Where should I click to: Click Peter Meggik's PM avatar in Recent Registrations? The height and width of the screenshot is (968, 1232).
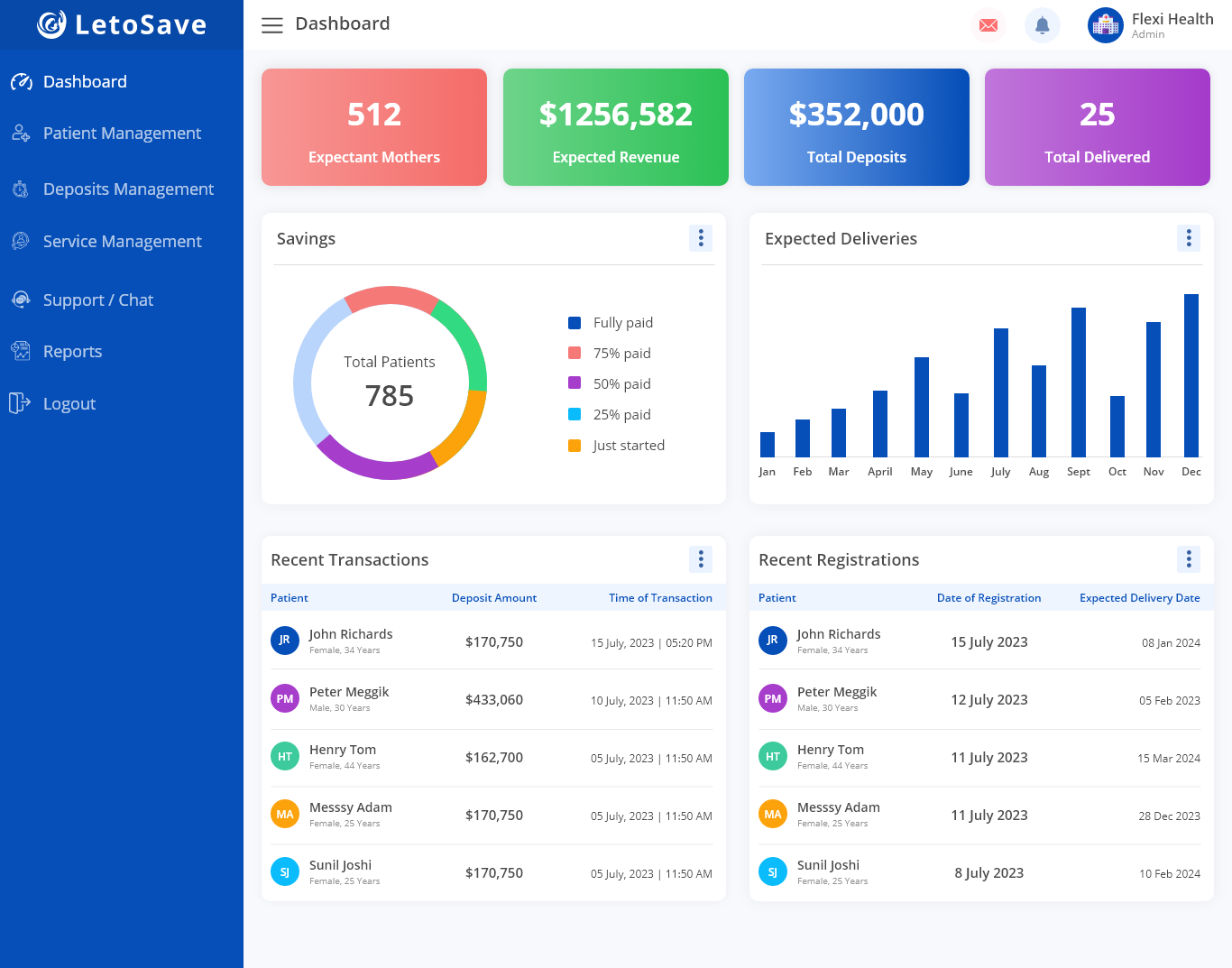point(773,698)
